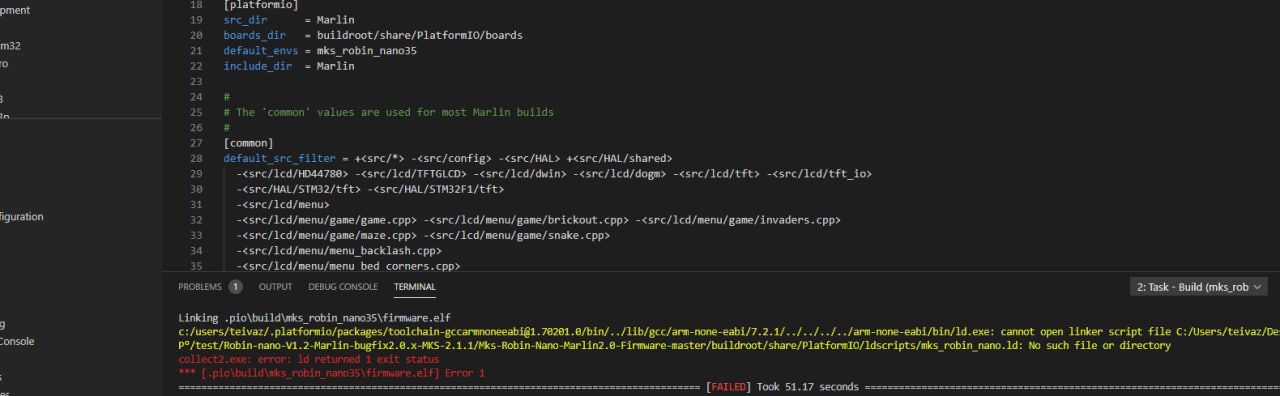The image size is (1280, 396).
Task: Click the comment about 'common' values
Action: (x=388, y=112)
